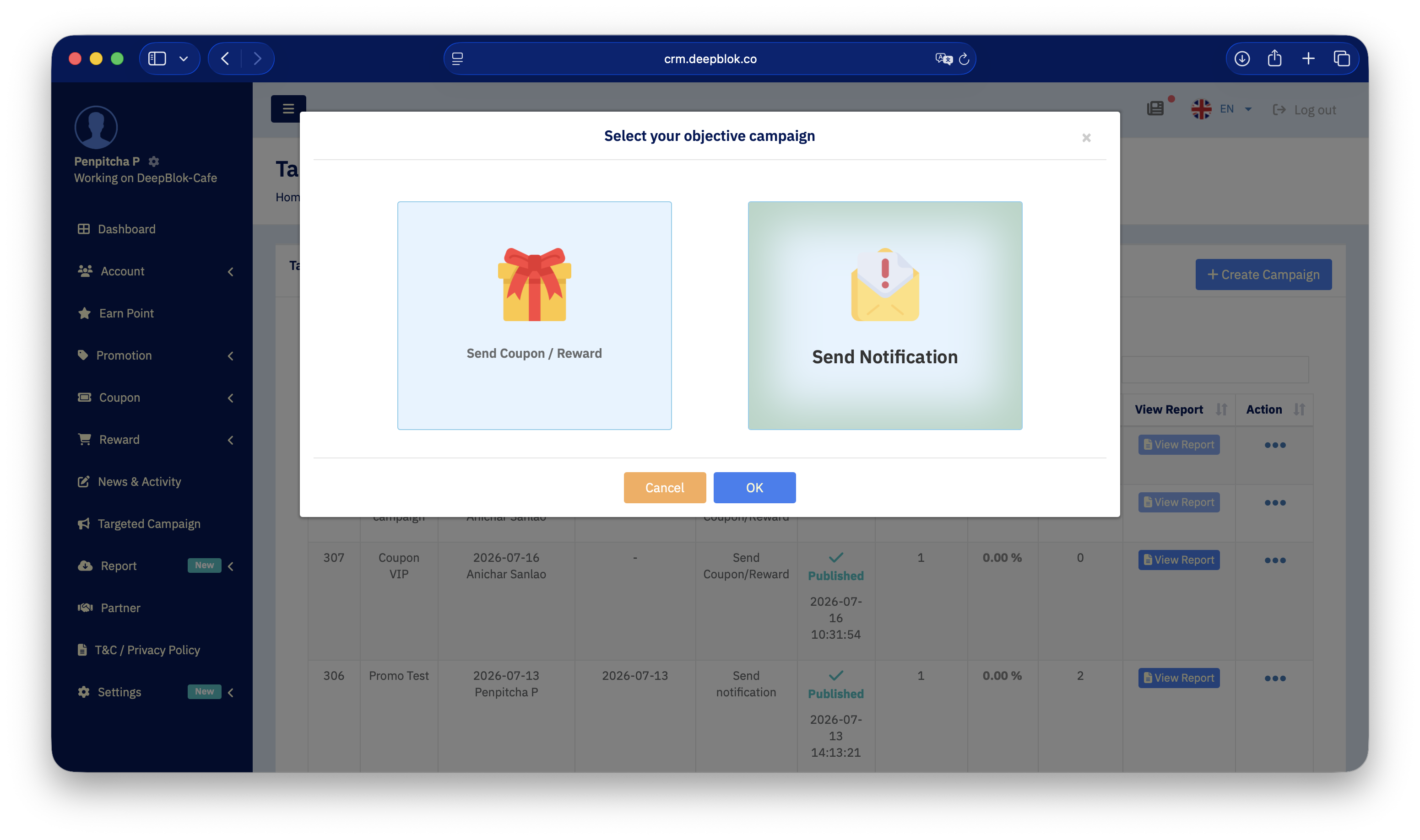Click the 'Coupon VIP' campaign name cell
The width and height of the screenshot is (1420, 840).
coord(399,566)
